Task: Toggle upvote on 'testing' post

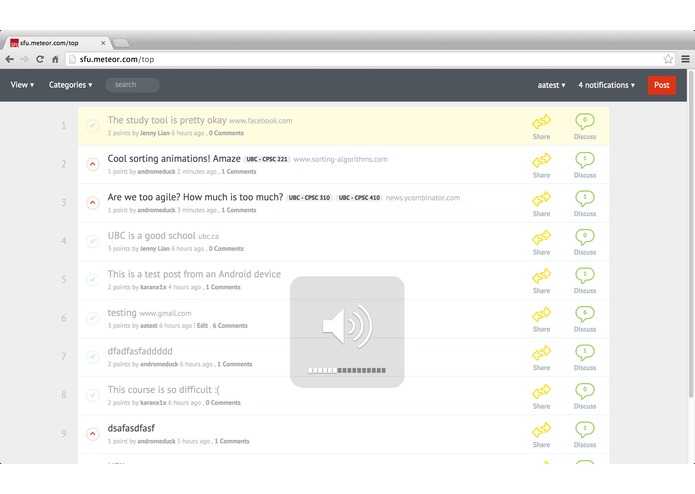Action: pos(93,319)
